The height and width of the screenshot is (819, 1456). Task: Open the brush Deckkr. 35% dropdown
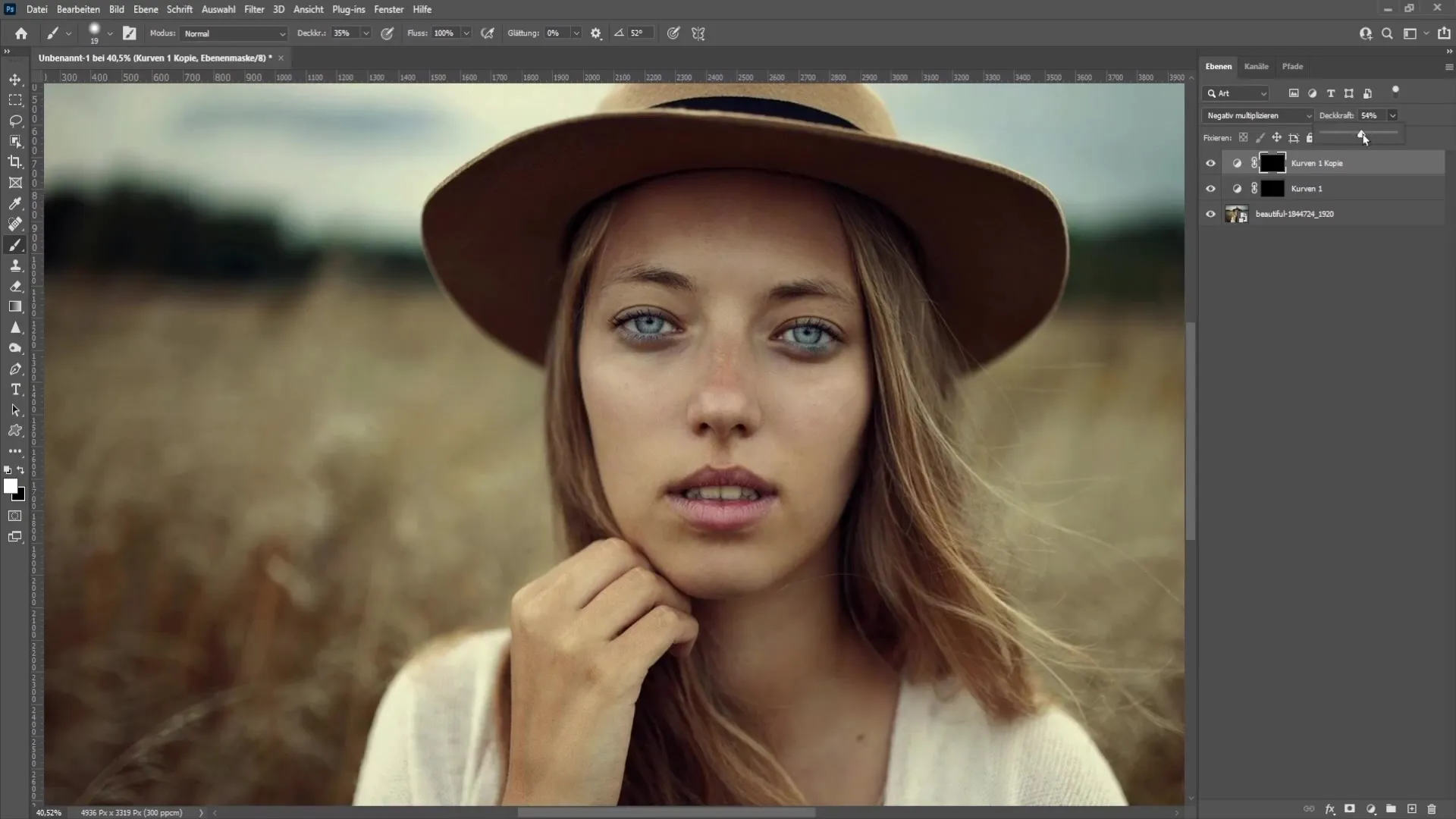click(x=366, y=33)
